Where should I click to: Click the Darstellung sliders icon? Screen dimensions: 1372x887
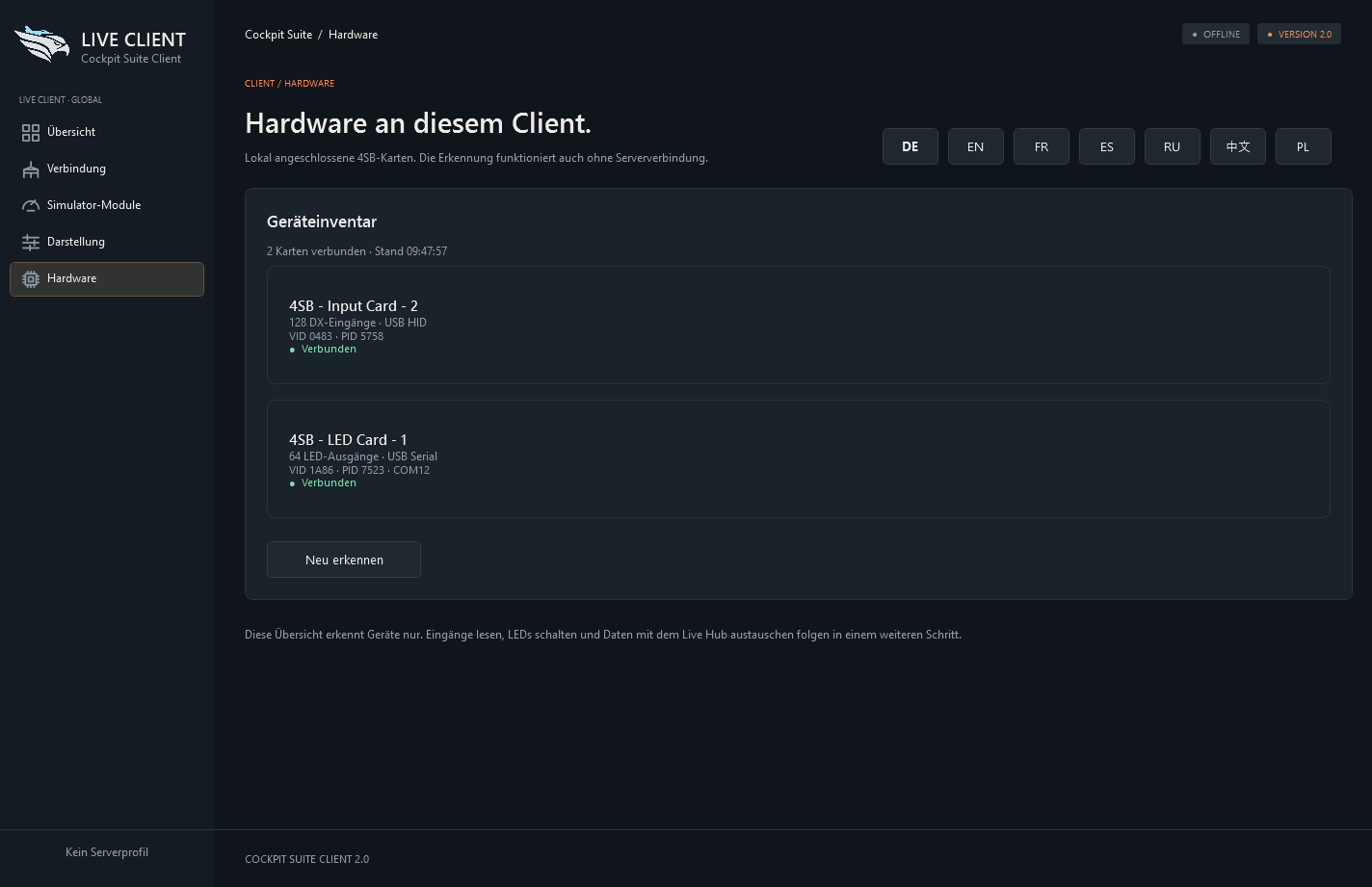click(x=31, y=243)
